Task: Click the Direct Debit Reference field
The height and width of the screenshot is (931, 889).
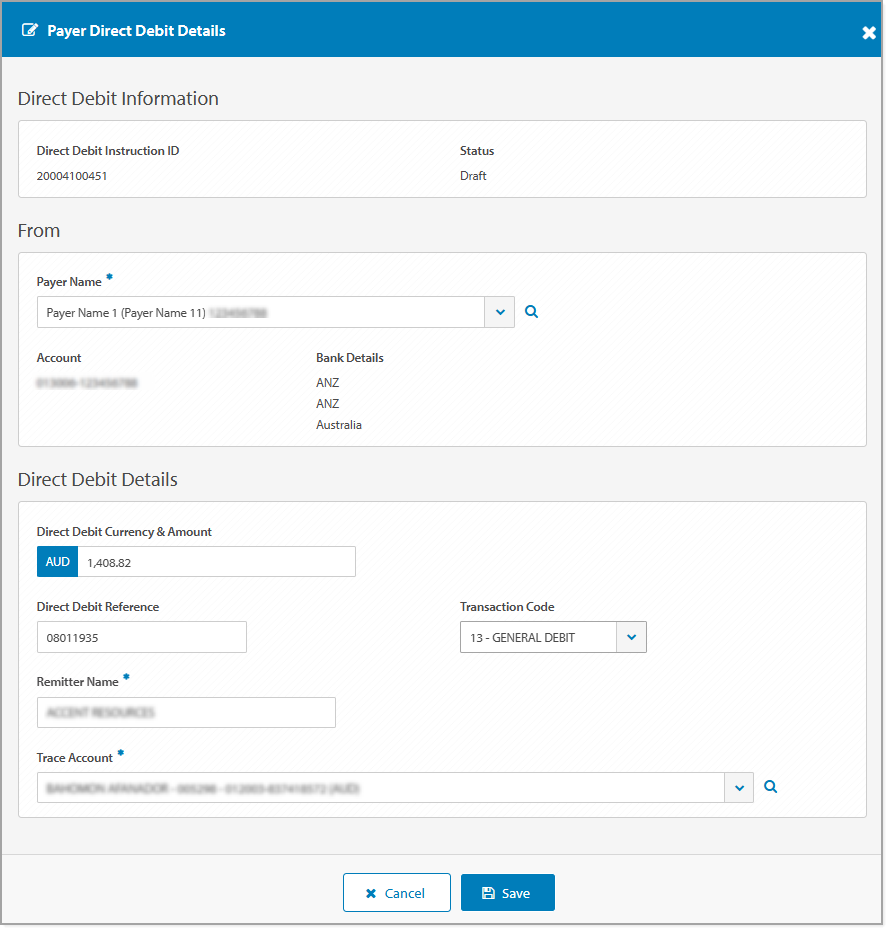Action: click(x=141, y=637)
